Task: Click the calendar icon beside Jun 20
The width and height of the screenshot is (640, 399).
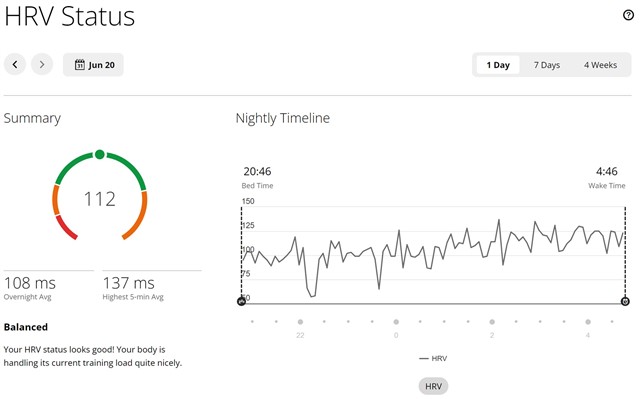Action: coord(80,64)
